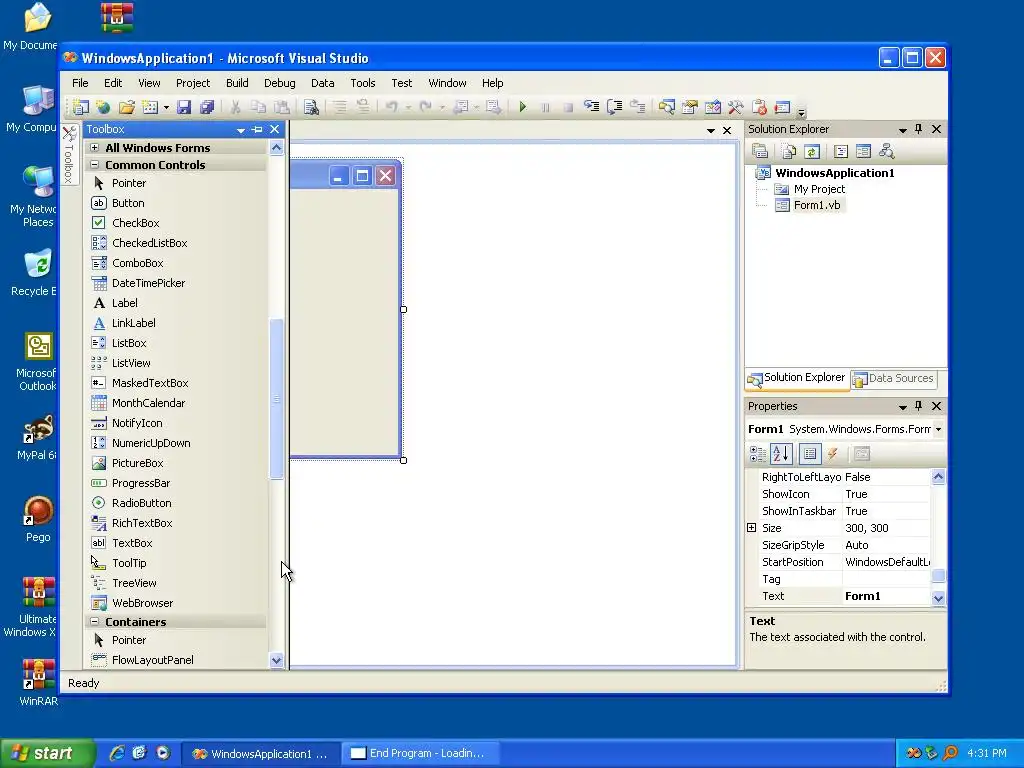The height and width of the screenshot is (768, 1024).
Task: Click the StartPosition property value
Action: click(x=886, y=562)
